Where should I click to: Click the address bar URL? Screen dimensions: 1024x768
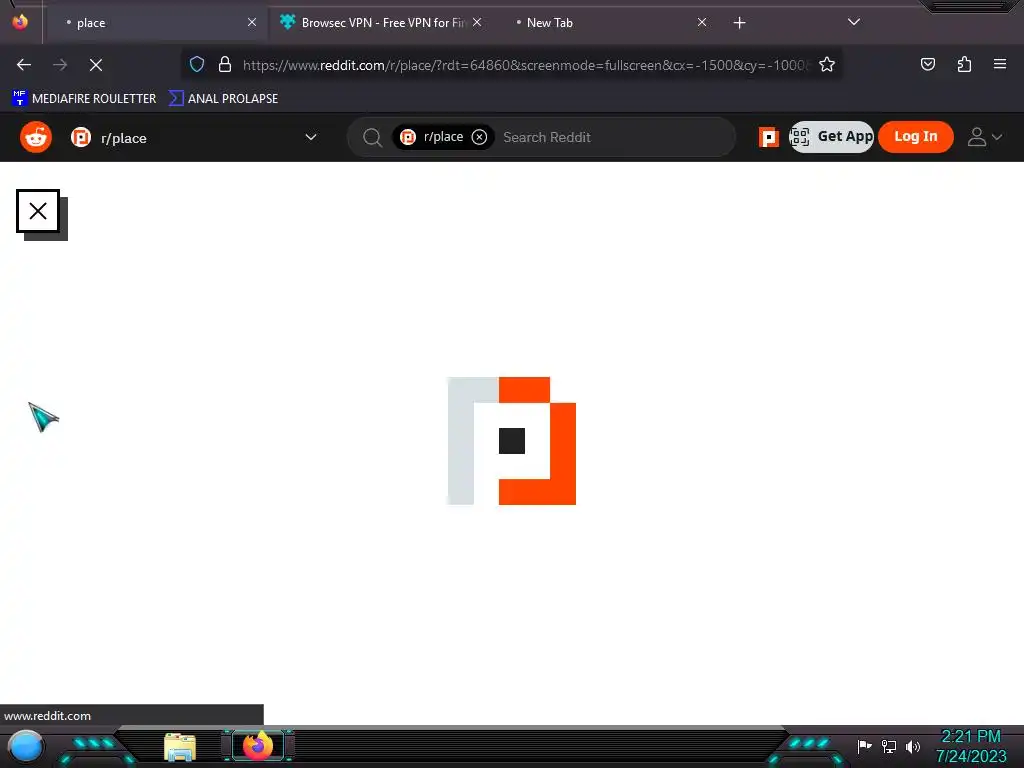pyautogui.click(x=526, y=65)
